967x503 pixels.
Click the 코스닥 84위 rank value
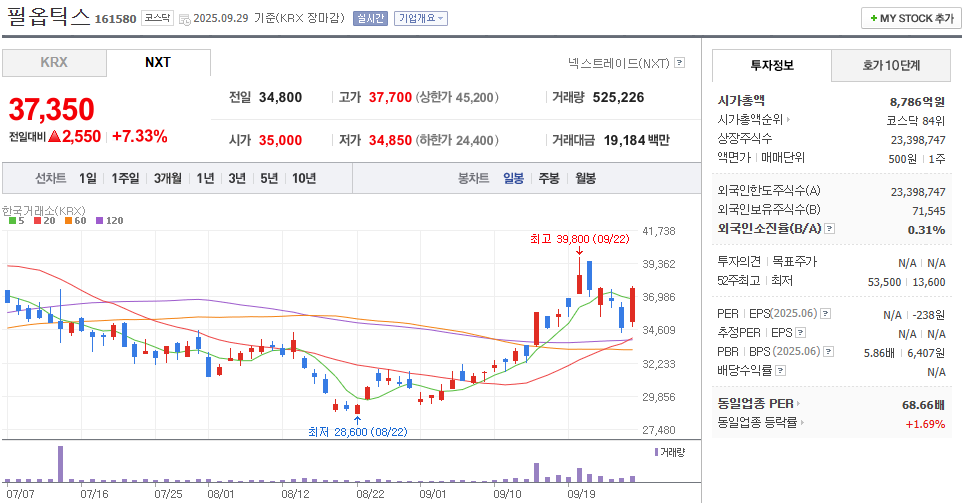(x=916, y=121)
